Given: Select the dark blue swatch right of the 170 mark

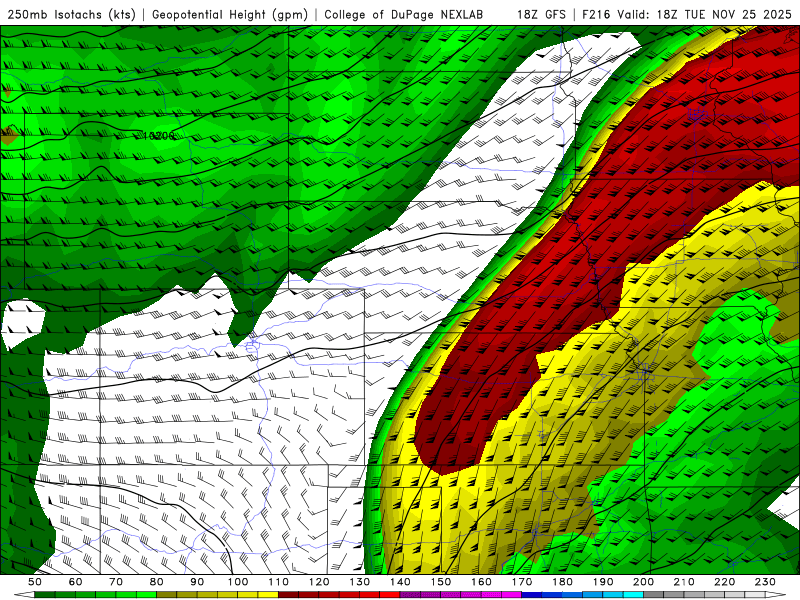Looking at the screenshot, I should (532, 595).
